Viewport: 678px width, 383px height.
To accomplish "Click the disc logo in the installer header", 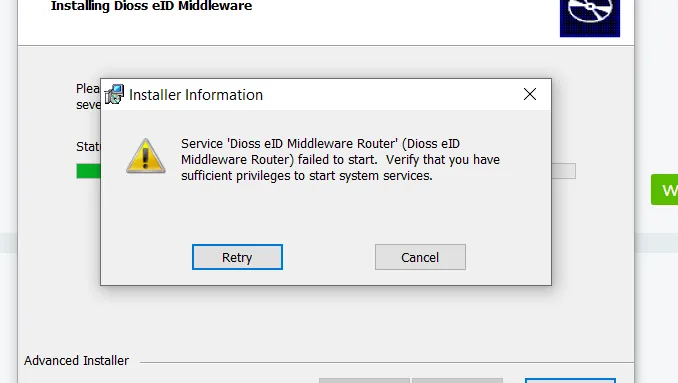I will tap(590, 18).
